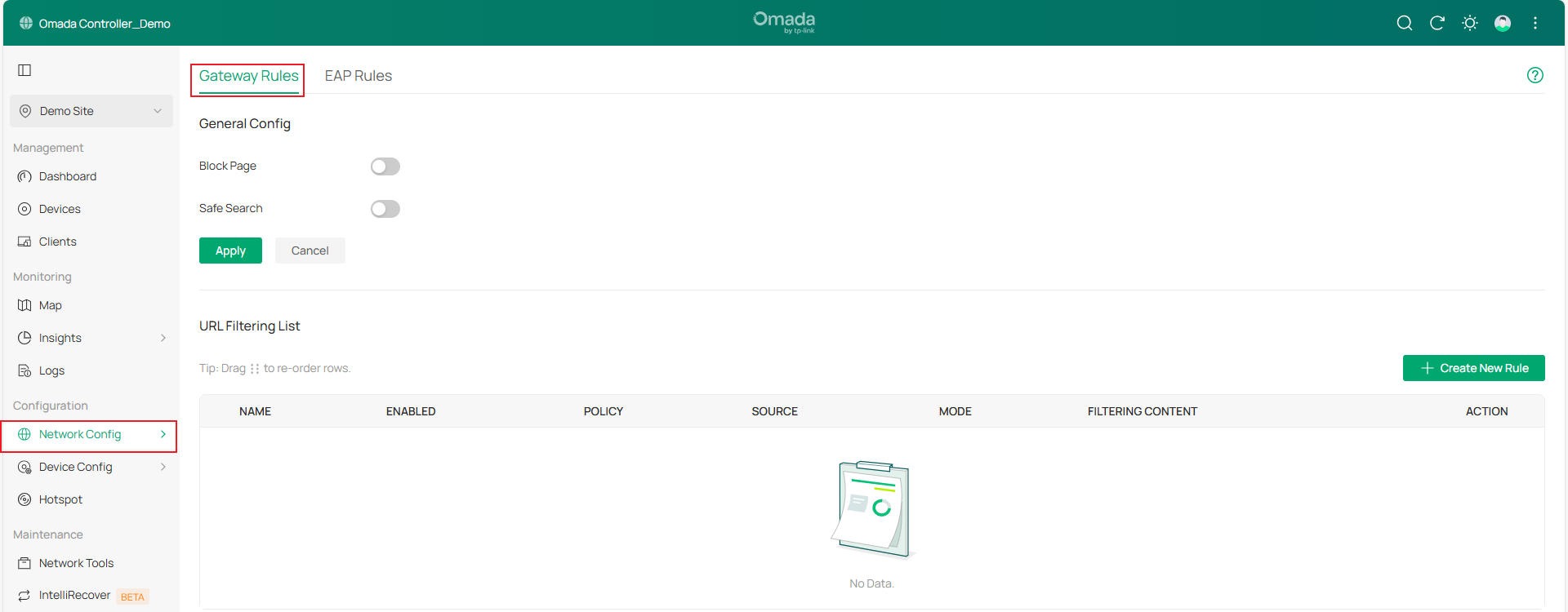
Task: Click the Dashboard gauge icon
Action: (x=24, y=176)
